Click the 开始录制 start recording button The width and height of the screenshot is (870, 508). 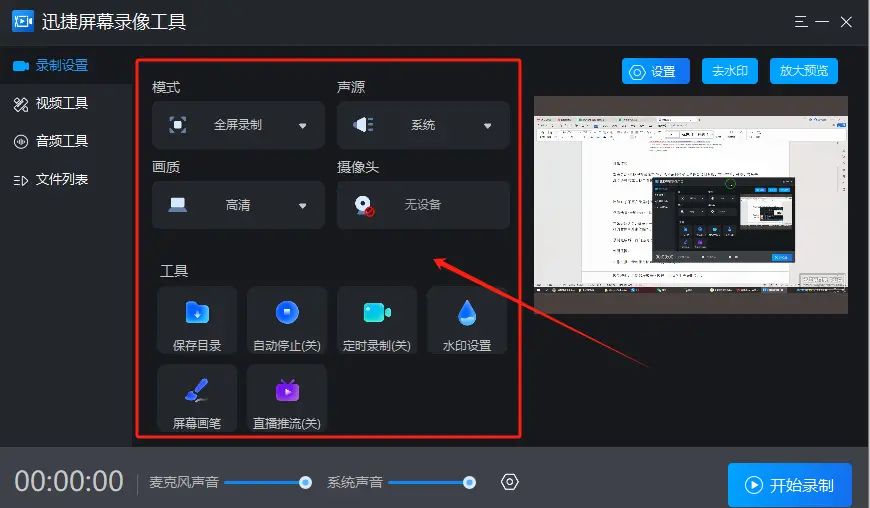[x=789, y=485]
